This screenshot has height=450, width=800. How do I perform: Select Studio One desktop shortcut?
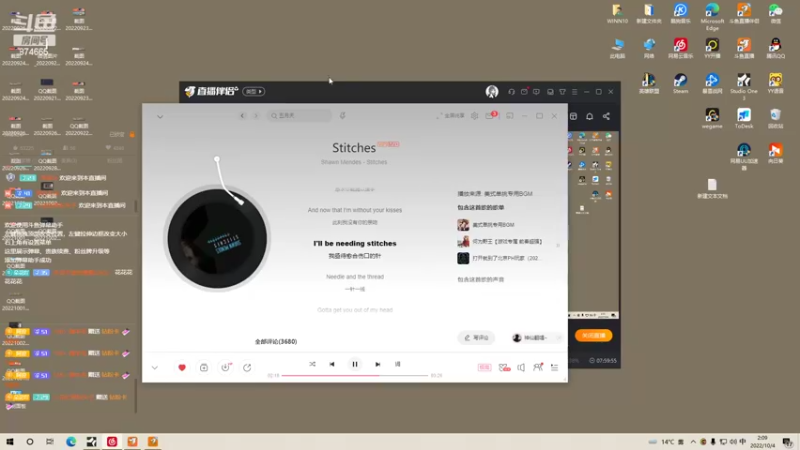[743, 86]
